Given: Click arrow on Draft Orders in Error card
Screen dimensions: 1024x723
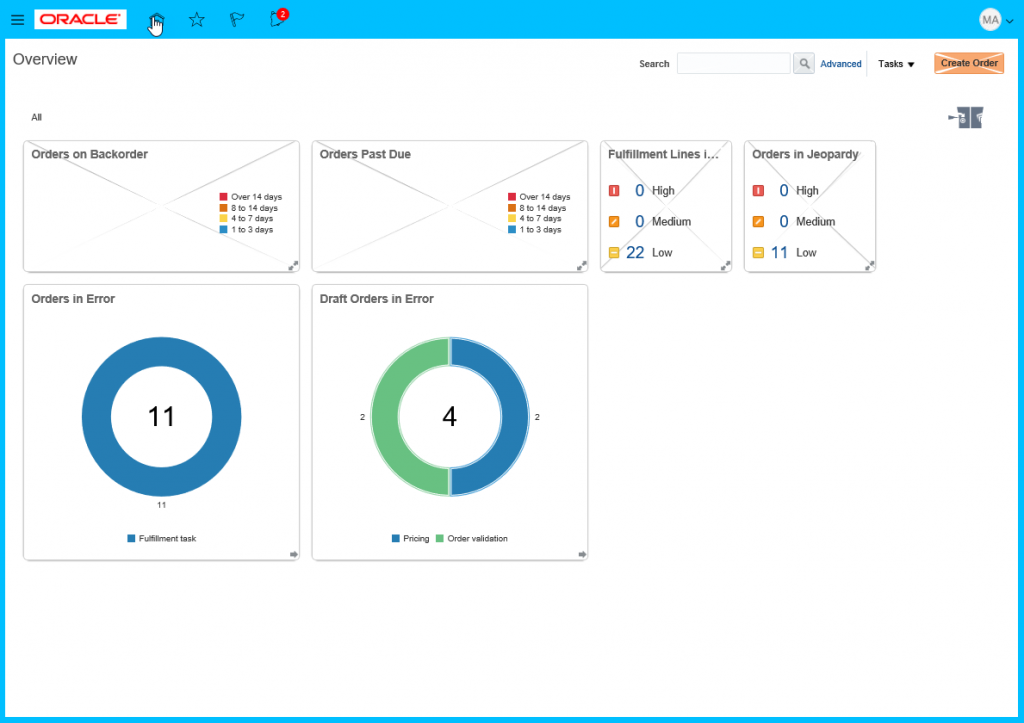Looking at the screenshot, I should (582, 554).
